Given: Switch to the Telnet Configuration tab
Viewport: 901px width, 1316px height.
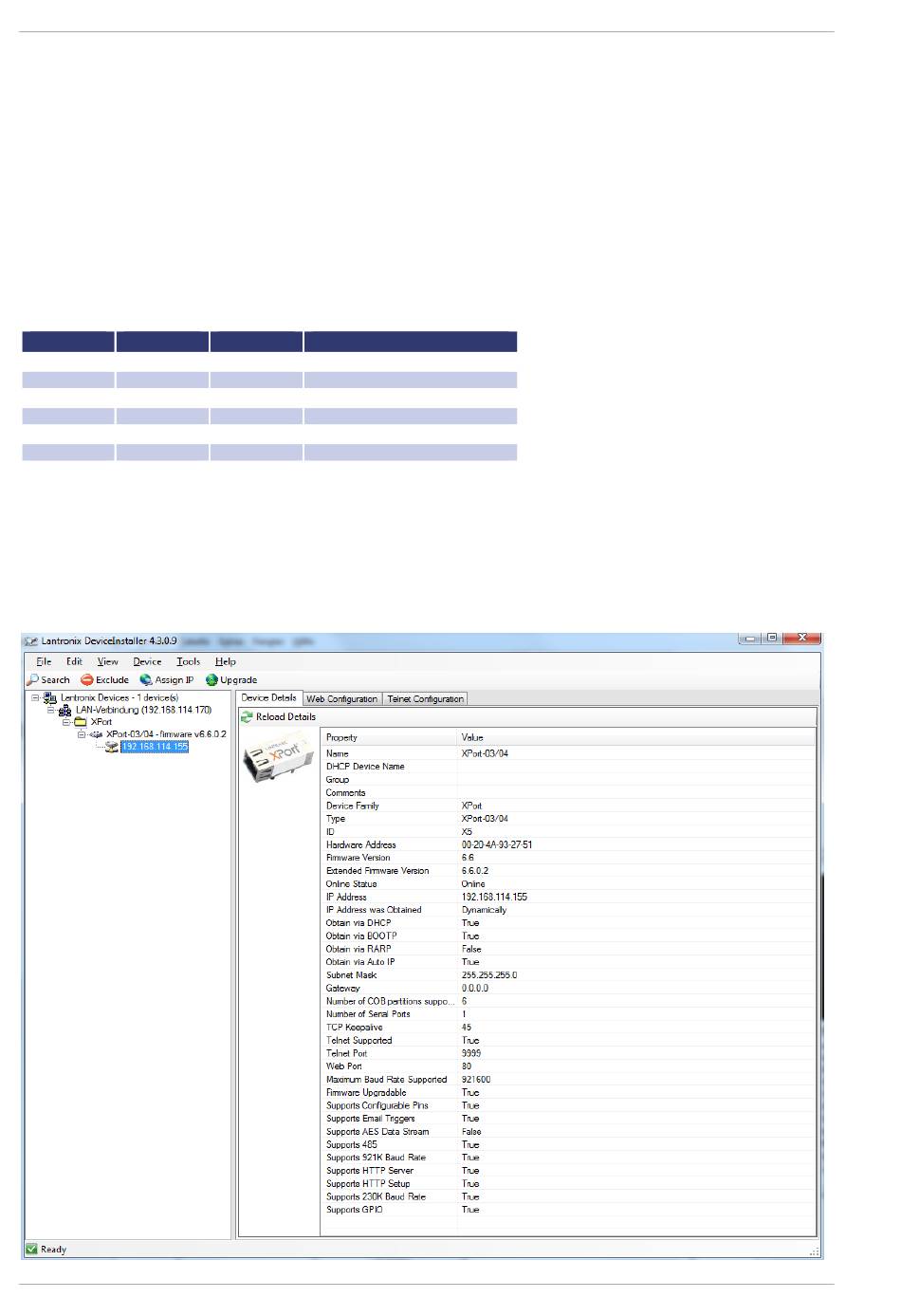Looking at the screenshot, I should point(425,699).
